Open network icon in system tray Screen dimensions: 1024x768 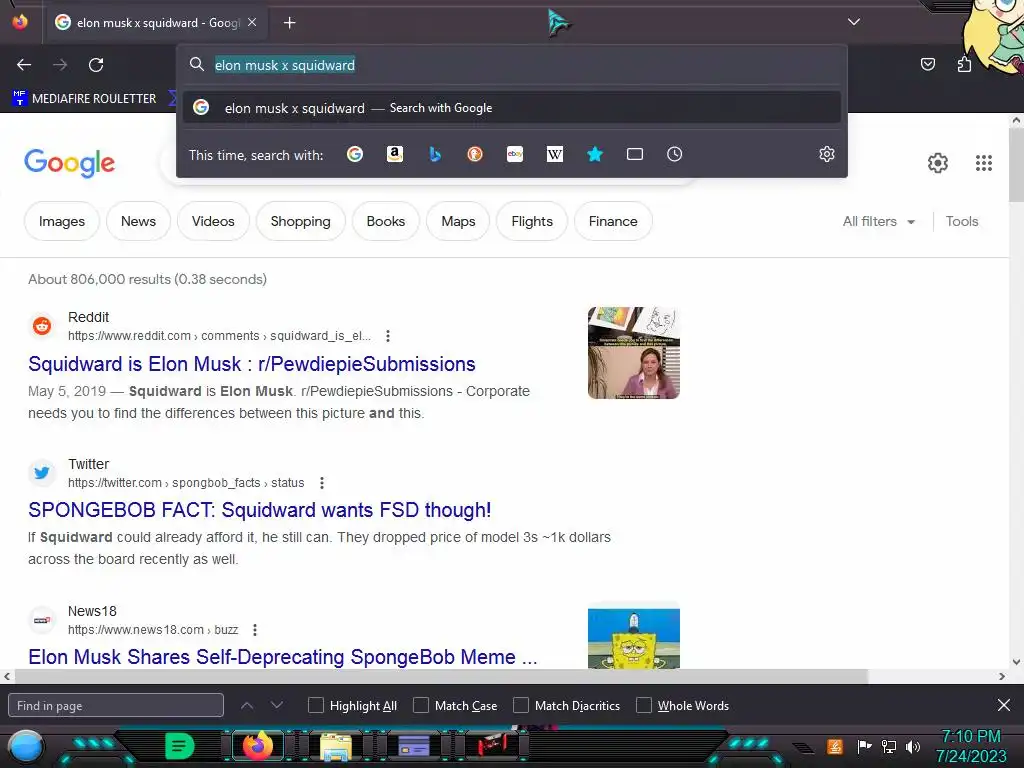889,746
